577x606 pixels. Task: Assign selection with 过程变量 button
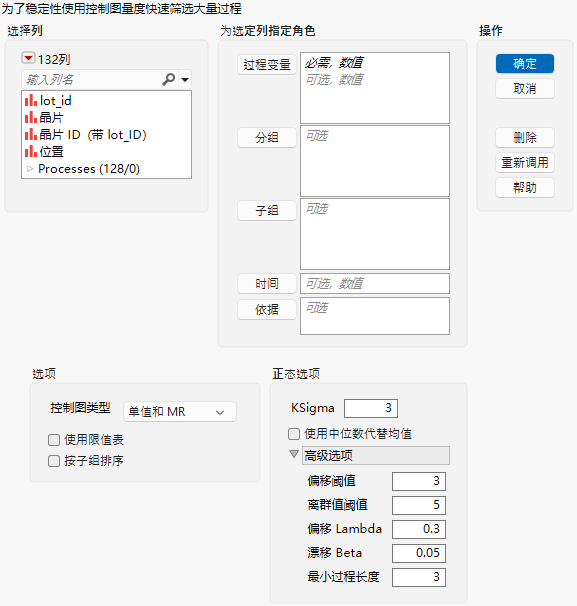click(x=267, y=65)
